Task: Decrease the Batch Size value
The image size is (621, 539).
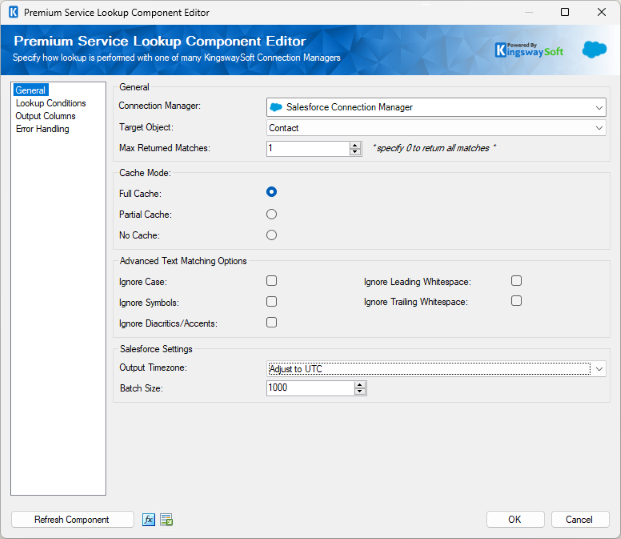Action: [x=360, y=392]
